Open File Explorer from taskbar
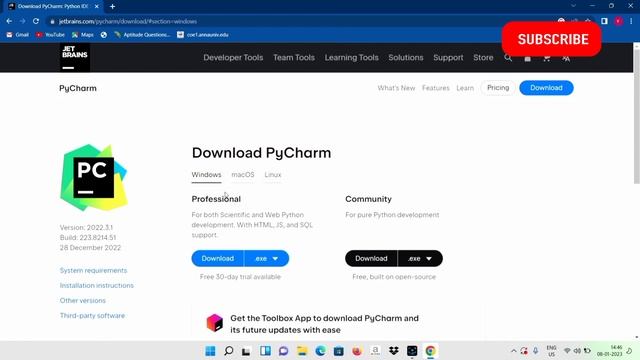640x360 pixels. 302,351
